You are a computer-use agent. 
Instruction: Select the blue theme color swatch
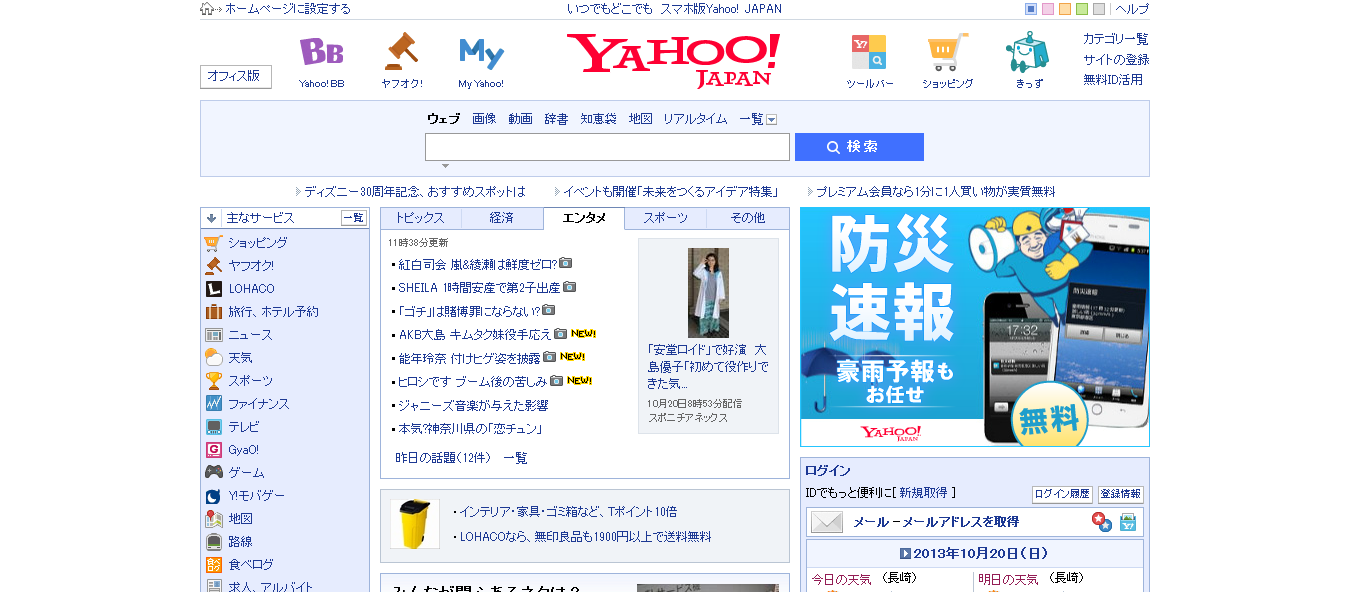tap(1031, 9)
